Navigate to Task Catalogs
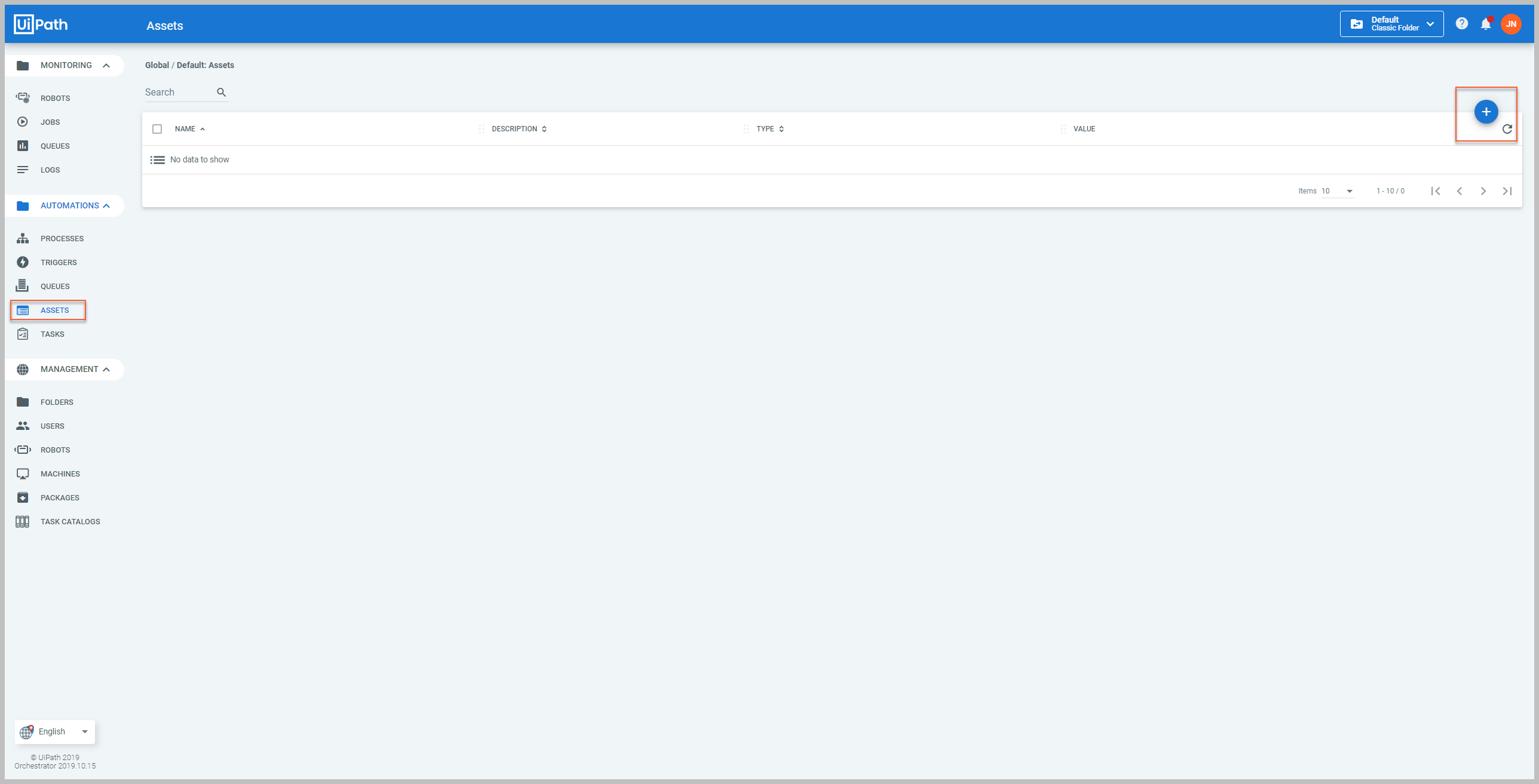 70,521
